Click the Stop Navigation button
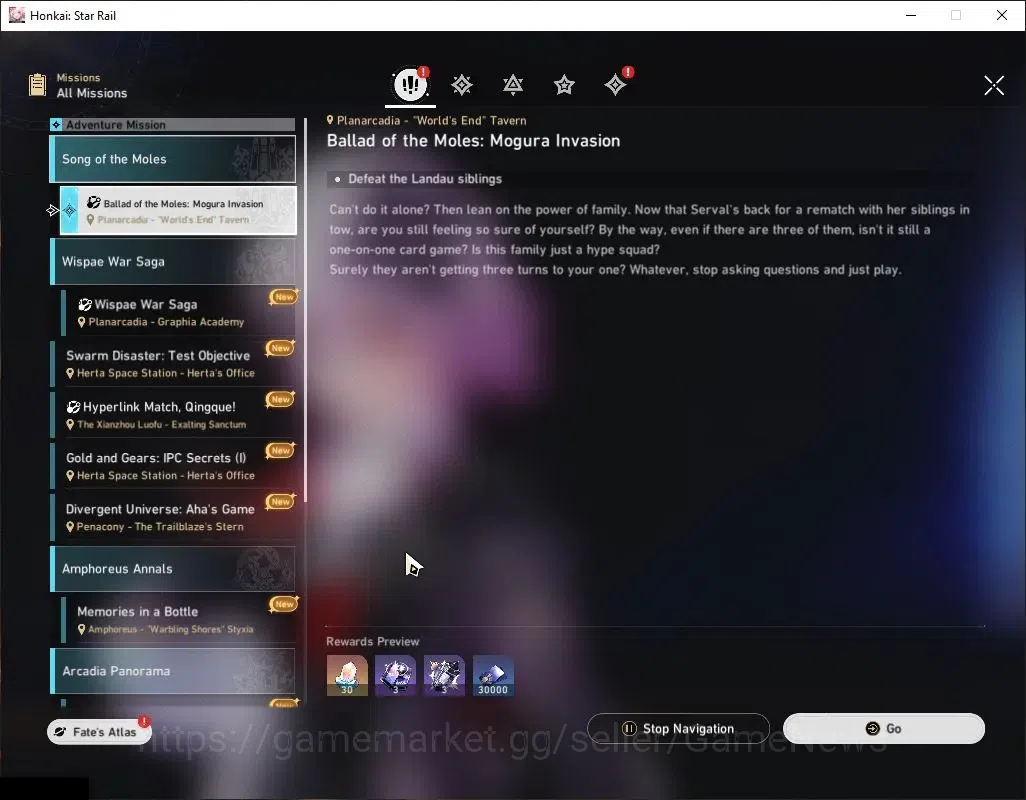This screenshot has height=800, width=1026. [678, 729]
